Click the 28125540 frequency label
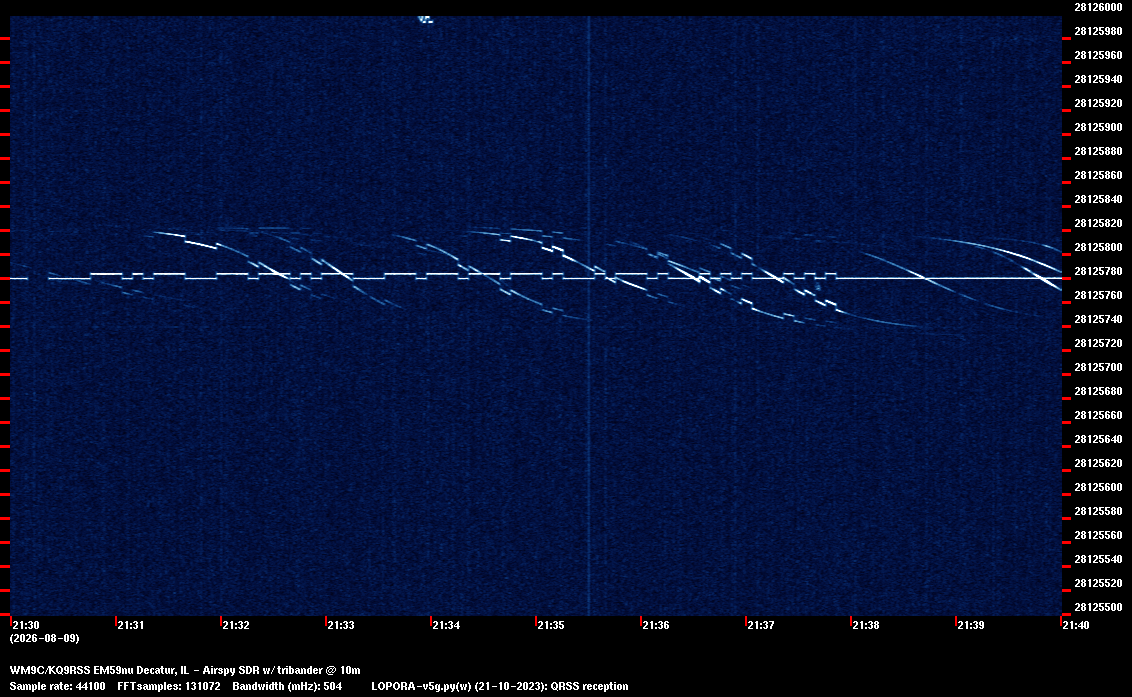 [1098, 558]
